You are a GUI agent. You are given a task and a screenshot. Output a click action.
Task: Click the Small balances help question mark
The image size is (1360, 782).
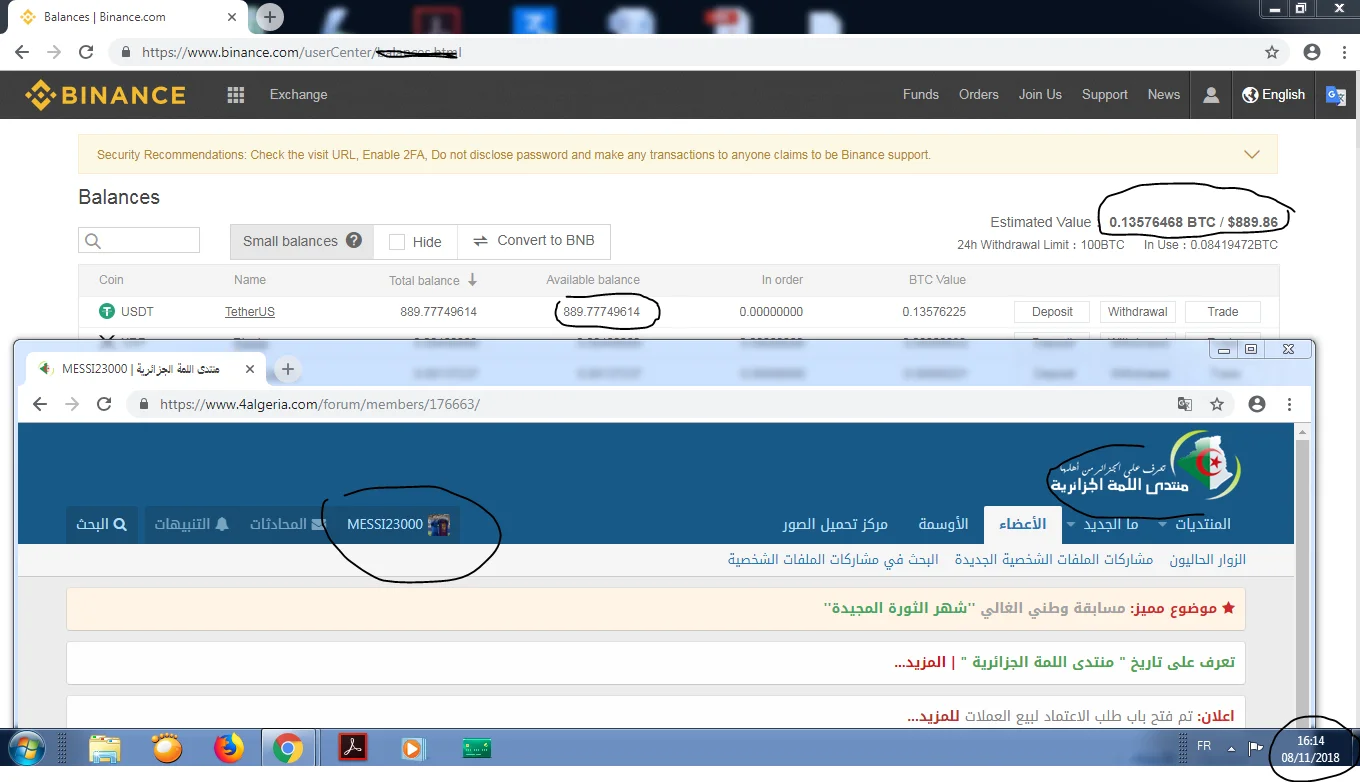pos(354,240)
